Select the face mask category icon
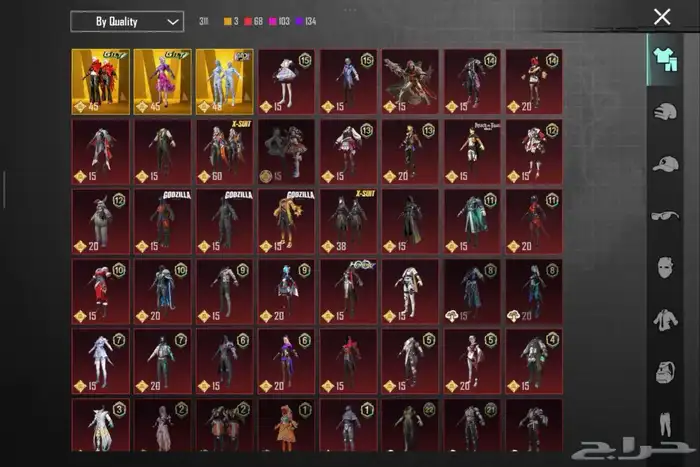This screenshot has height=467, width=700. coord(665,268)
